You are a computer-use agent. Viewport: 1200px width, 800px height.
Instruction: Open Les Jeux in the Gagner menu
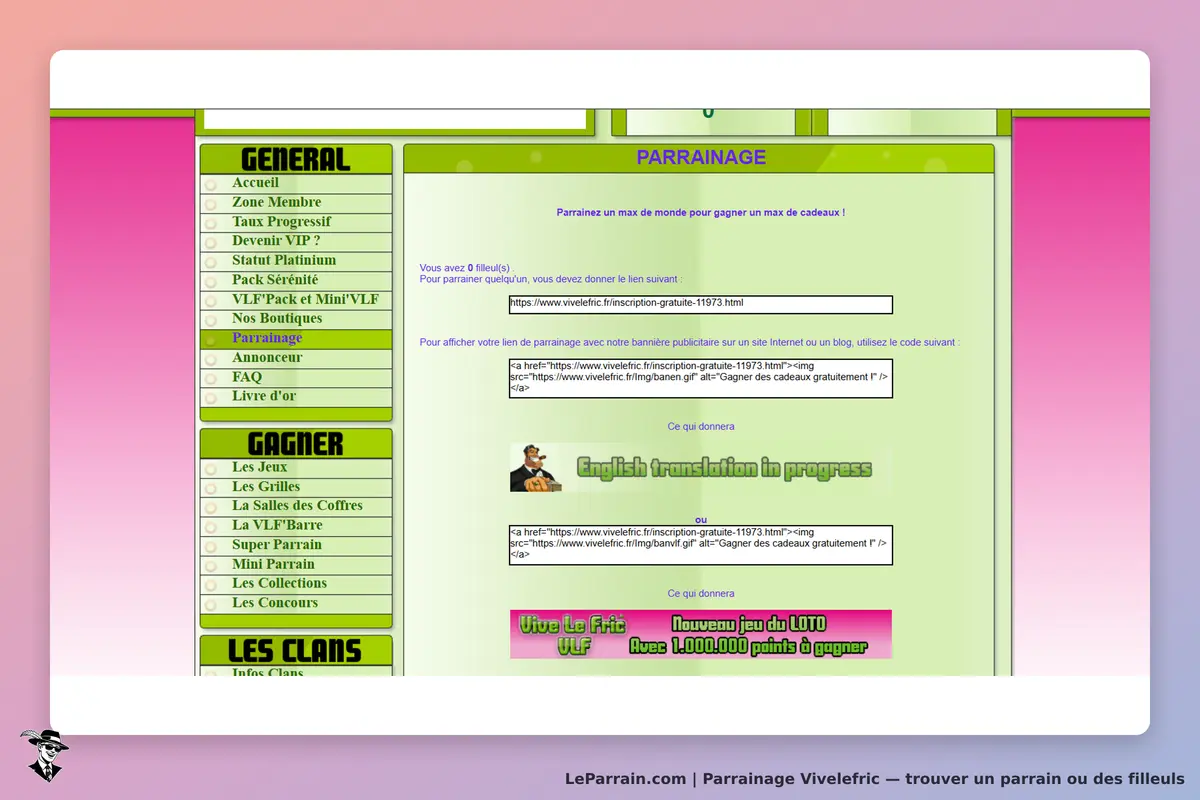[259, 467]
